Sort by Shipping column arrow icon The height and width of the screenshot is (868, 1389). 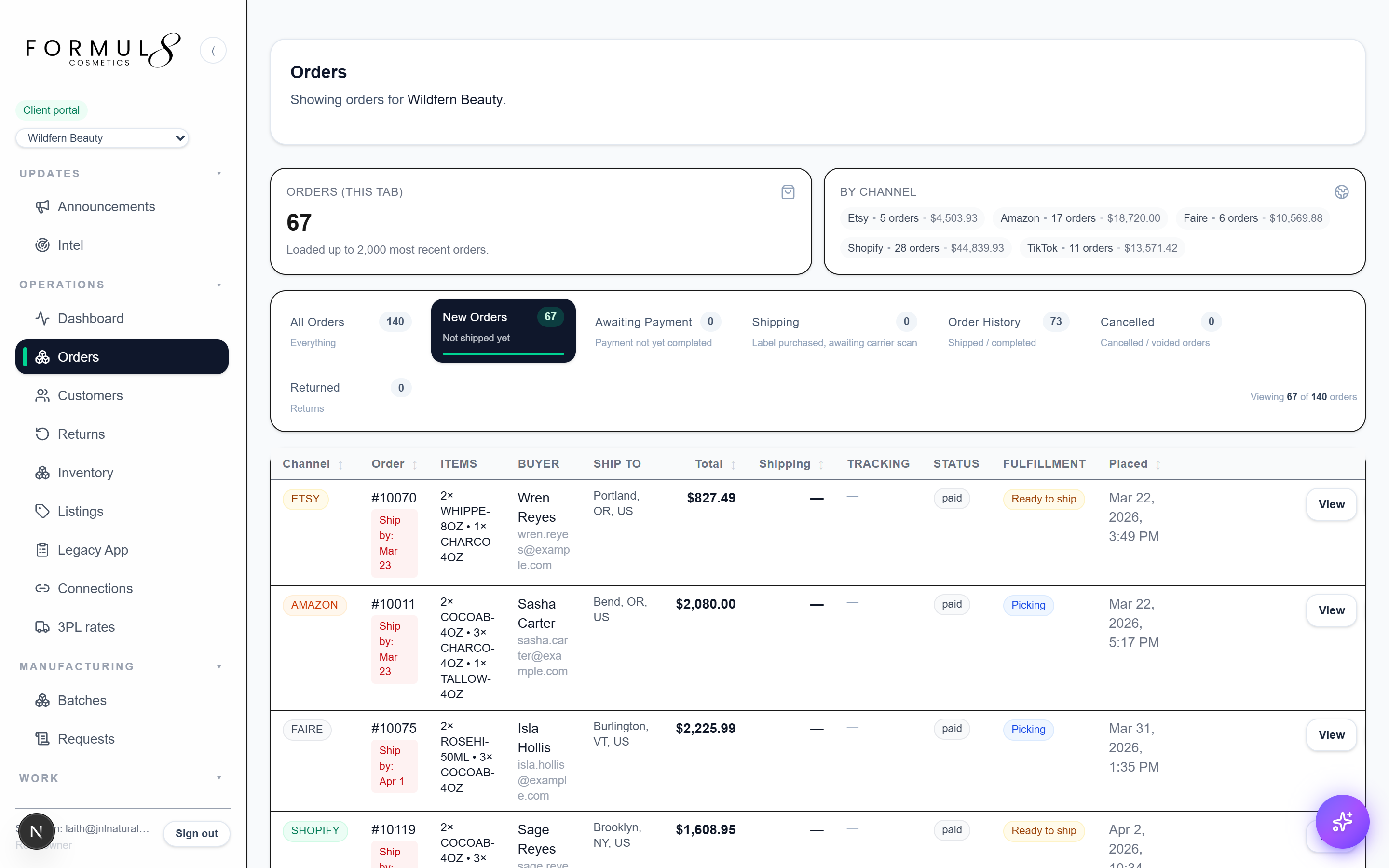click(x=821, y=465)
